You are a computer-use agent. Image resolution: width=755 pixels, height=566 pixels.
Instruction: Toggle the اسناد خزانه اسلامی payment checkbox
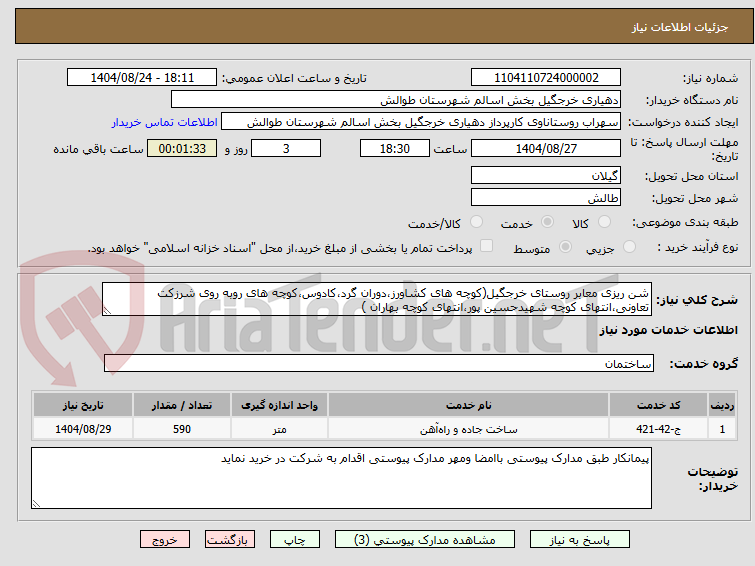487,246
